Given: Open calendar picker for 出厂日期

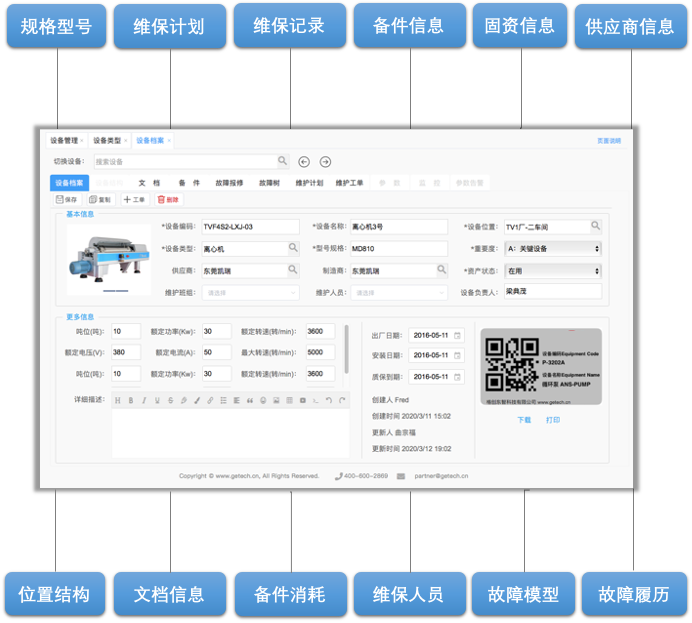Looking at the screenshot, I should tap(459, 334).
